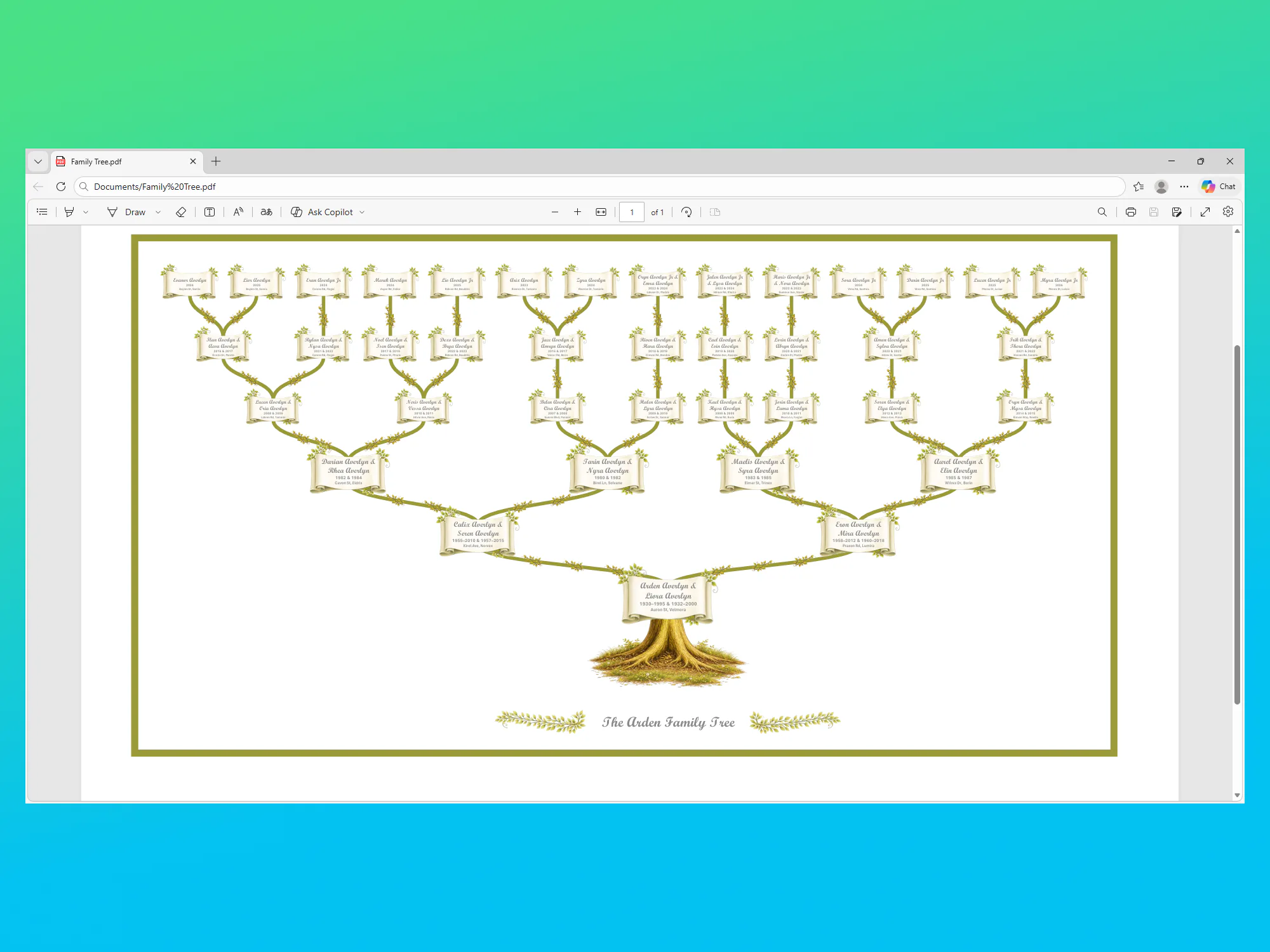Rotate the PDF page
Screen dimensions: 1270x952
coord(686,212)
